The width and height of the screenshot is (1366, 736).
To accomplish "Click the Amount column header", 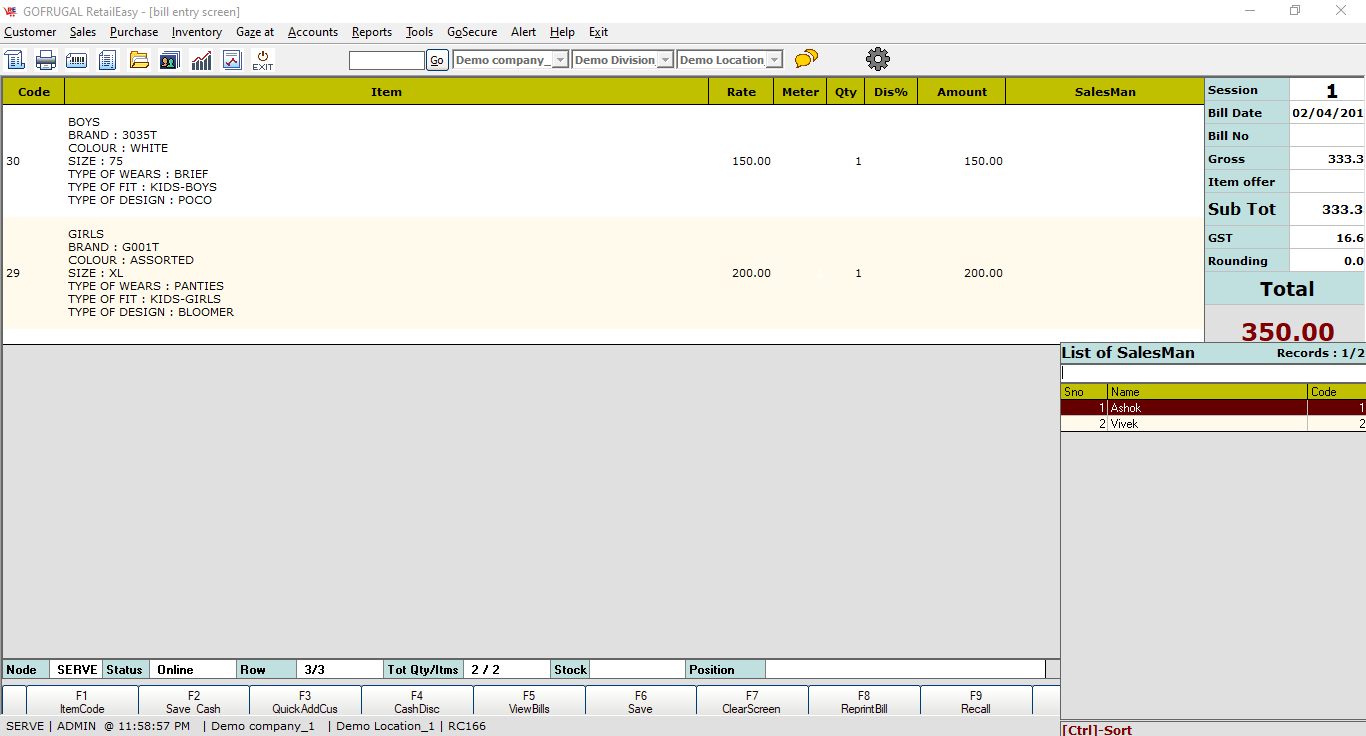I will (x=962, y=92).
